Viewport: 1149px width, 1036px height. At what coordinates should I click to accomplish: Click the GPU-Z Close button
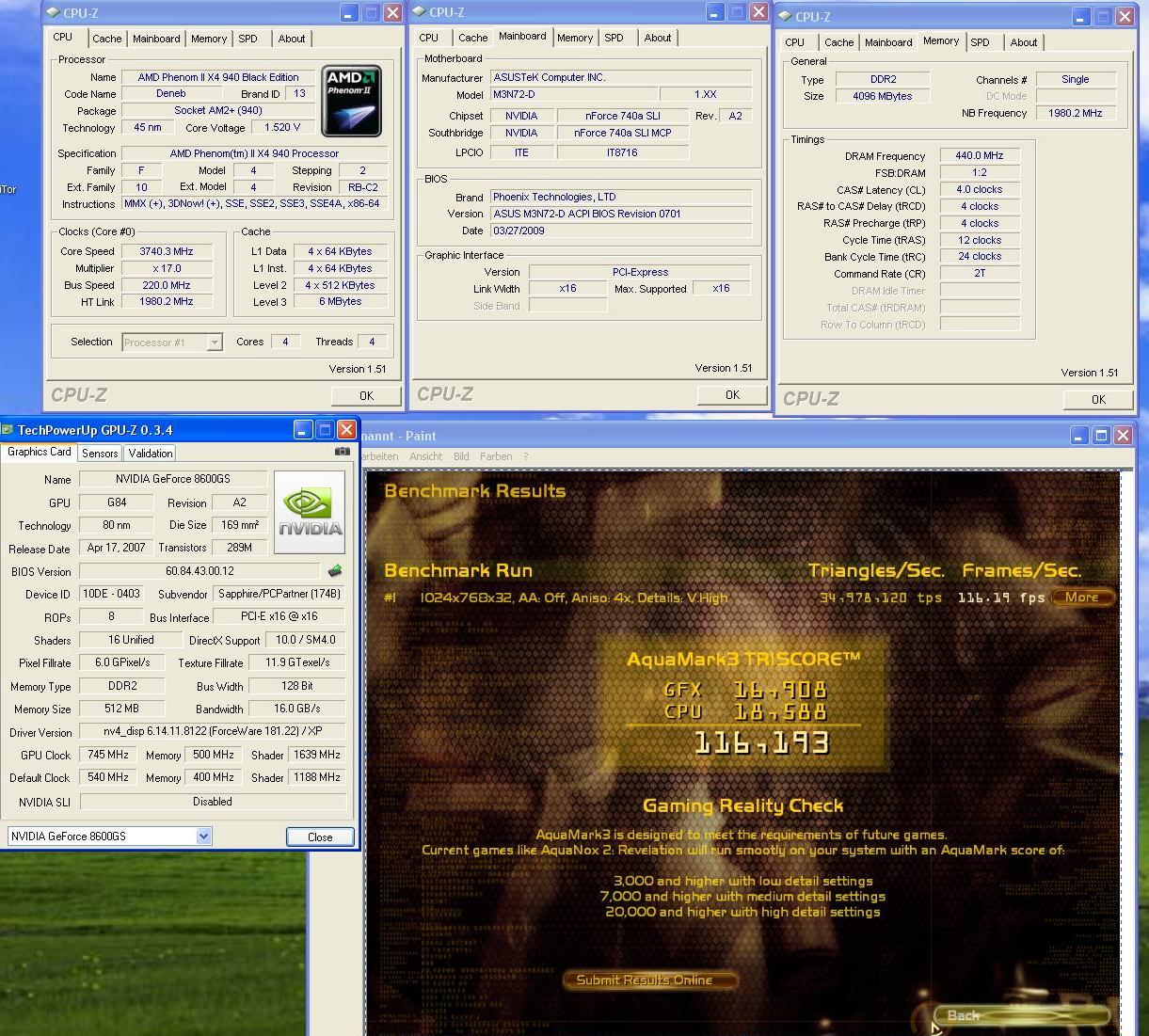point(320,837)
